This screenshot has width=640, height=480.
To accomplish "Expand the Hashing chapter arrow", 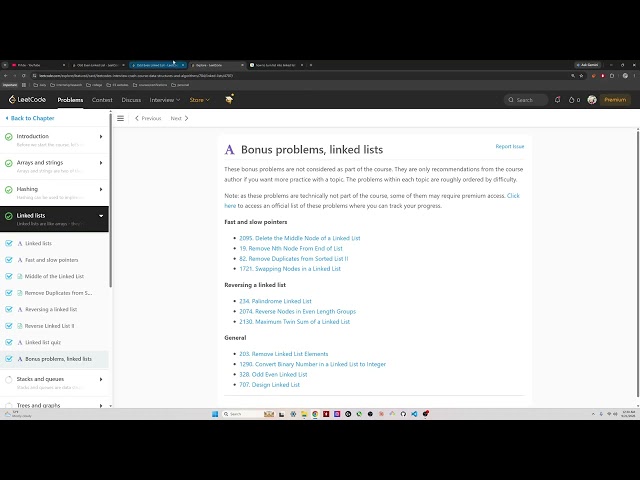I will coord(101,189).
